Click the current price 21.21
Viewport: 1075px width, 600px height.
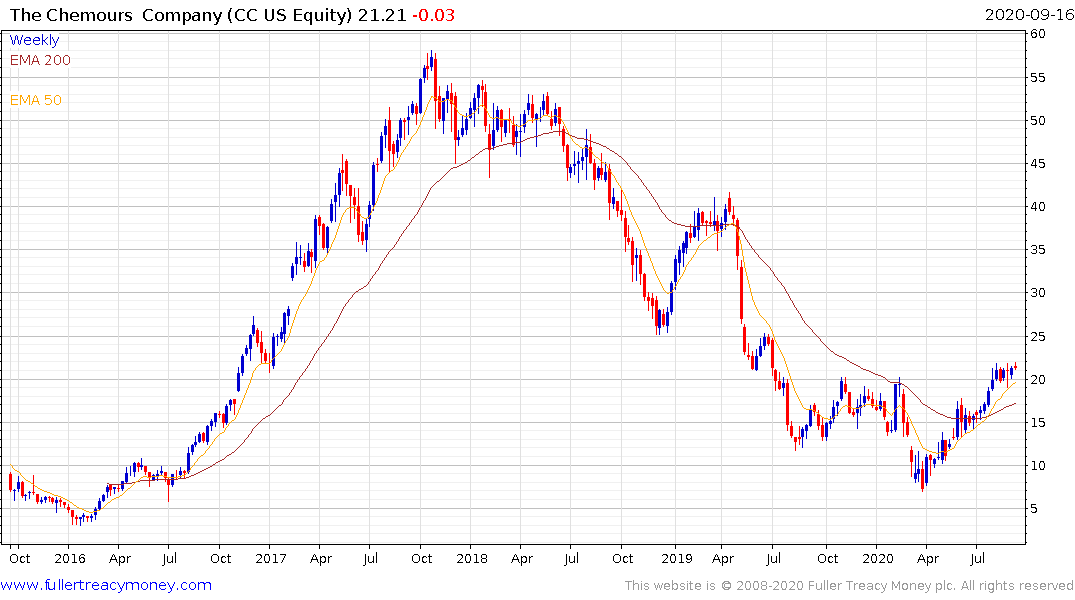(x=382, y=14)
